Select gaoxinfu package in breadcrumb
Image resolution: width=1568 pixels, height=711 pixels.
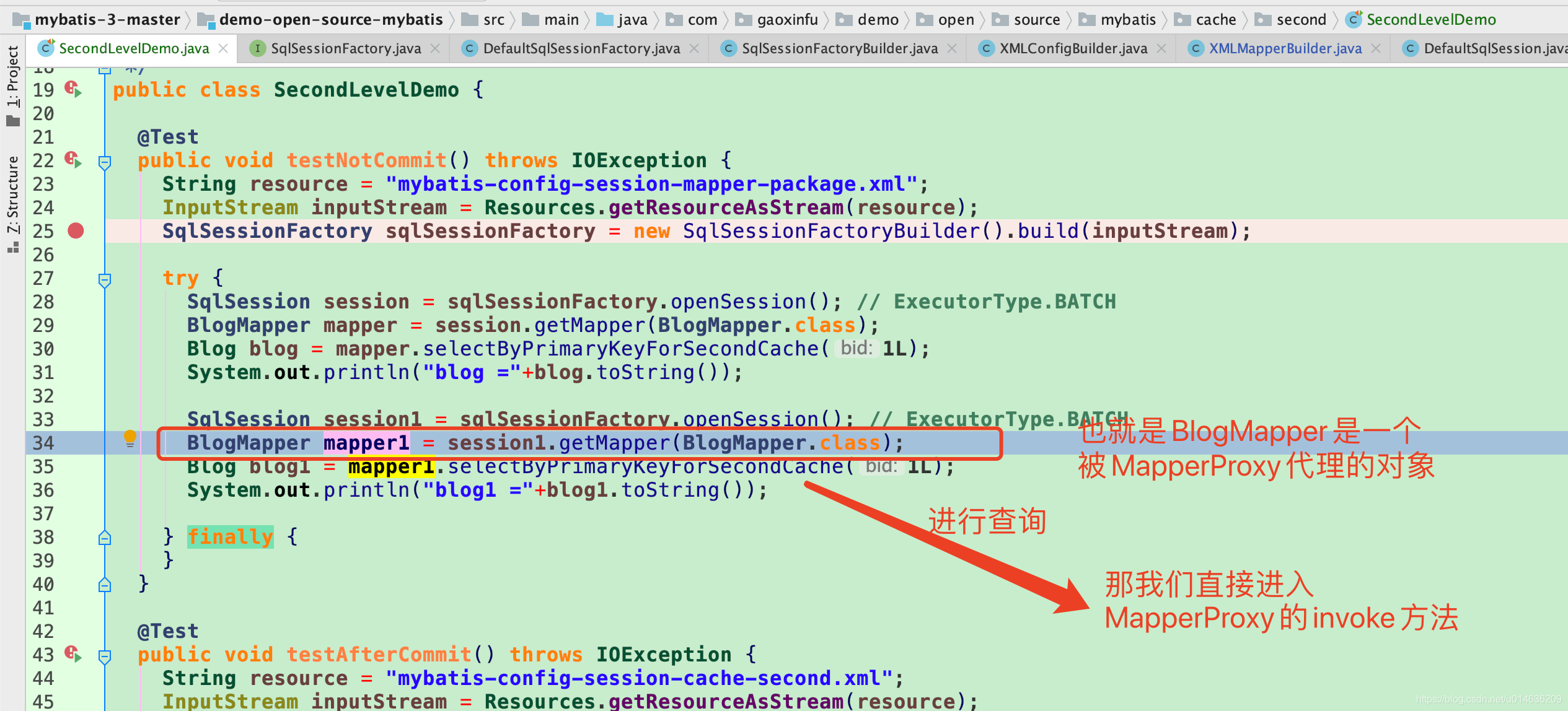click(x=777, y=20)
